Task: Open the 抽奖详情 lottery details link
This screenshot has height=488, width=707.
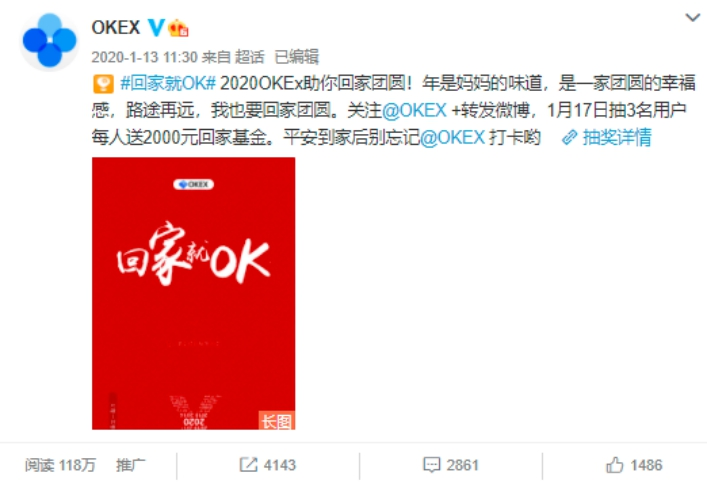Action: (617, 138)
